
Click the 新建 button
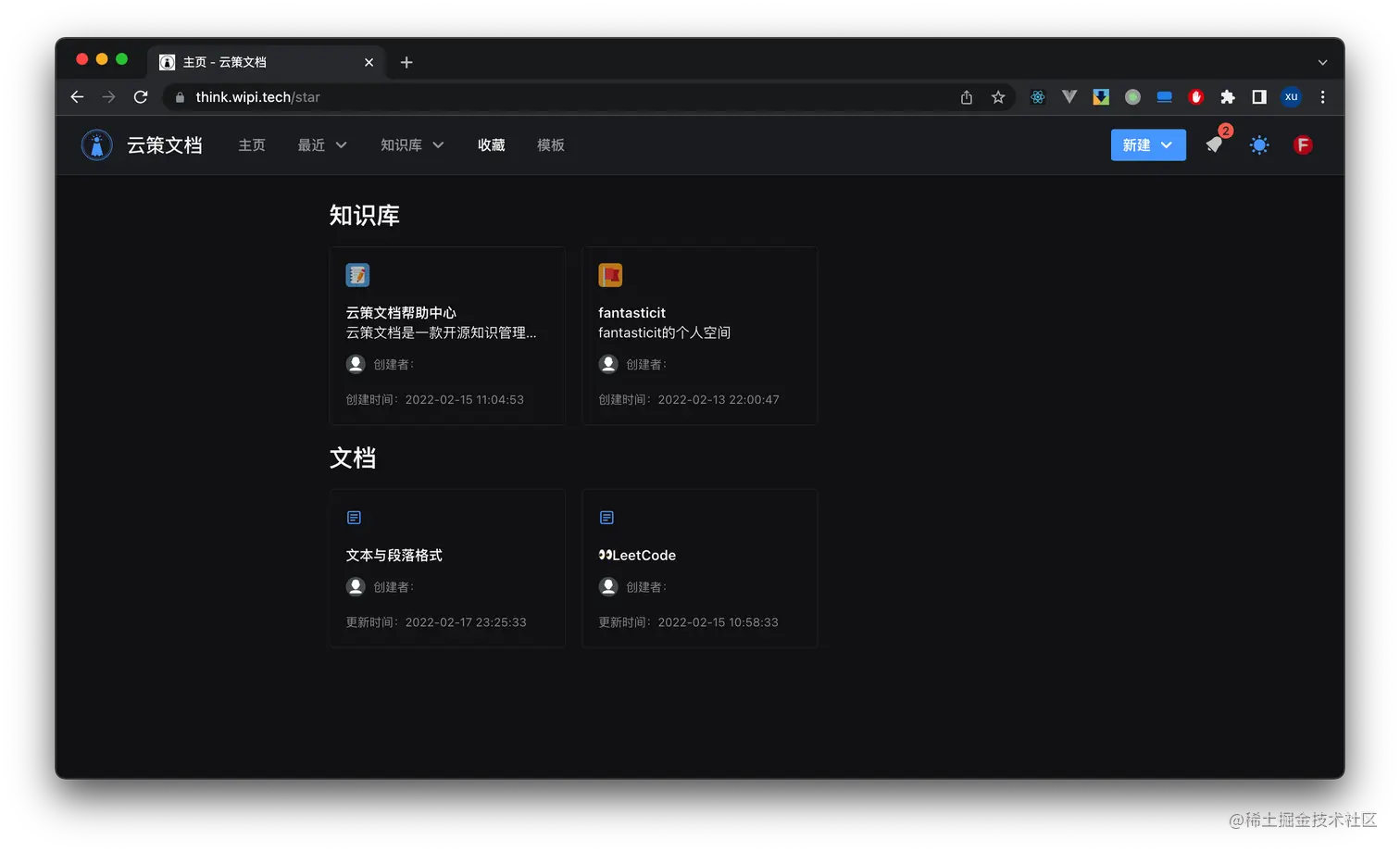point(1137,144)
